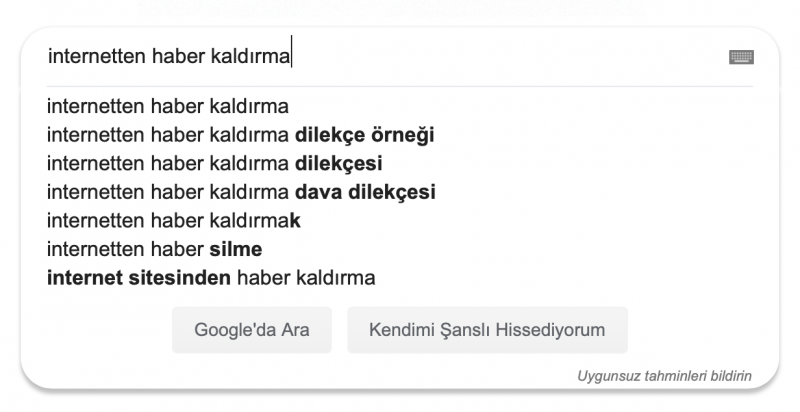Click the 'Google'da Ara' button

click(x=252, y=330)
